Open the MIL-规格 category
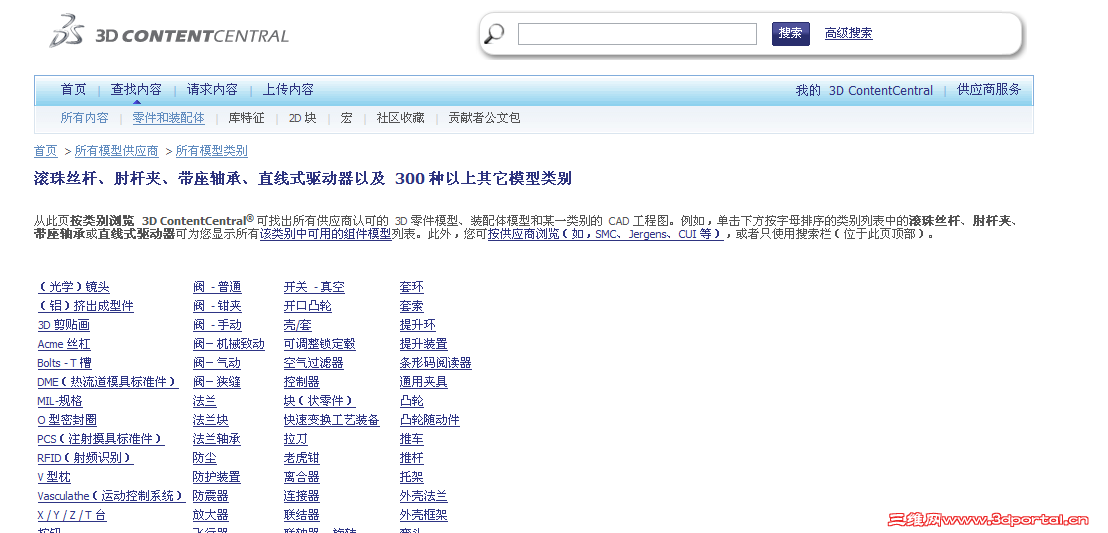Screen dimensions: 1108x533 point(60,401)
